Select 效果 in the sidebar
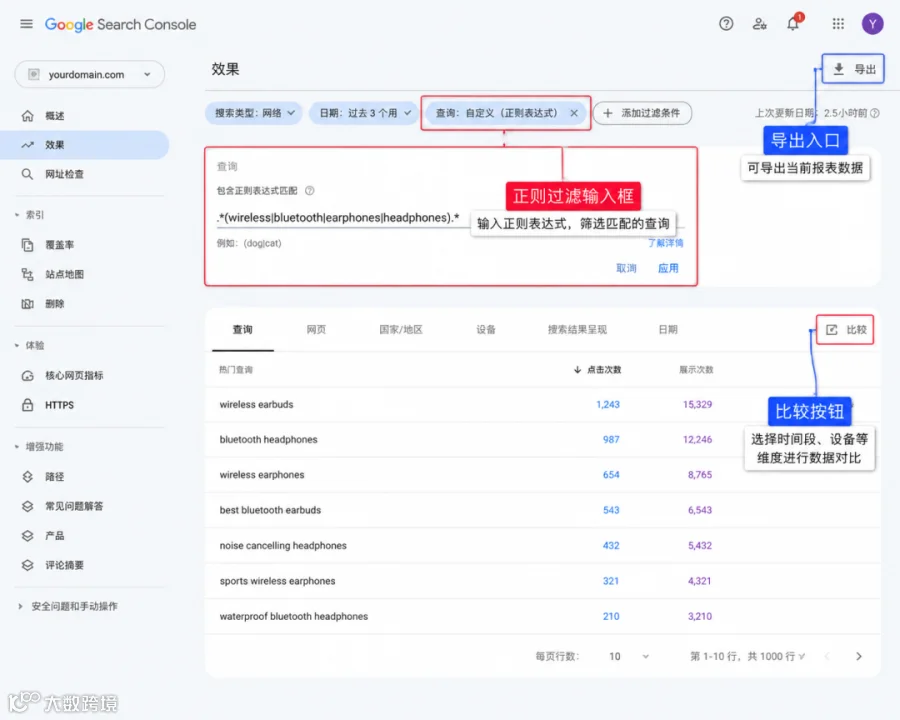The height and width of the screenshot is (720, 900). pos(86,145)
